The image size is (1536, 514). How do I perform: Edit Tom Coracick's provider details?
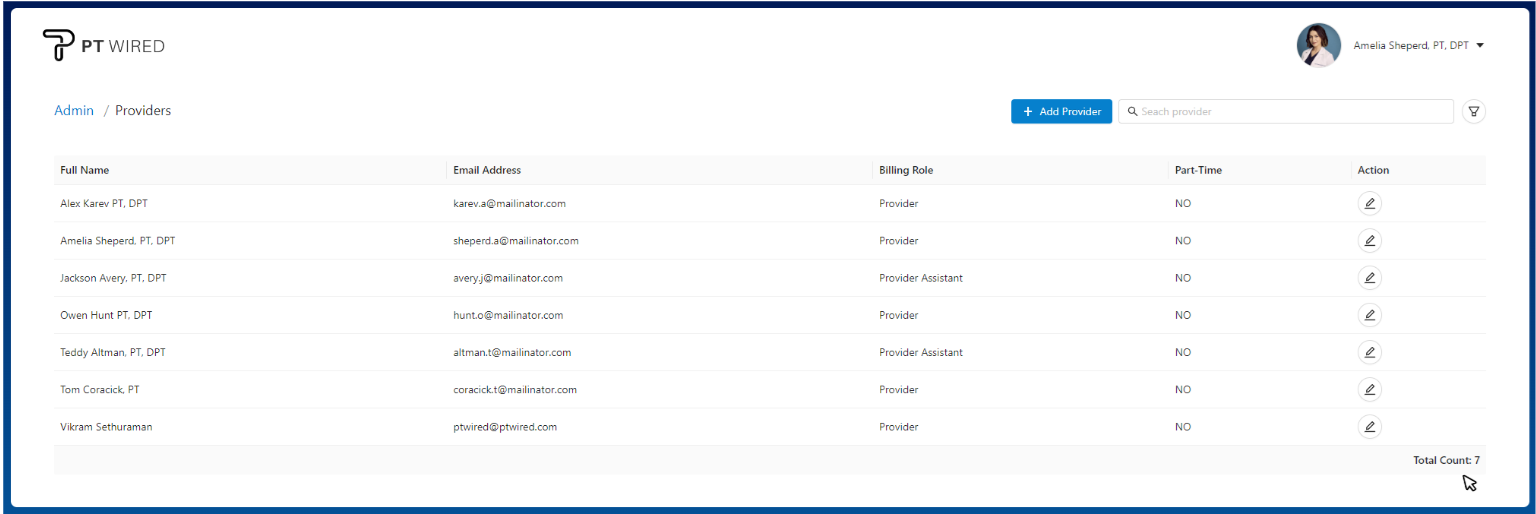coord(1369,389)
